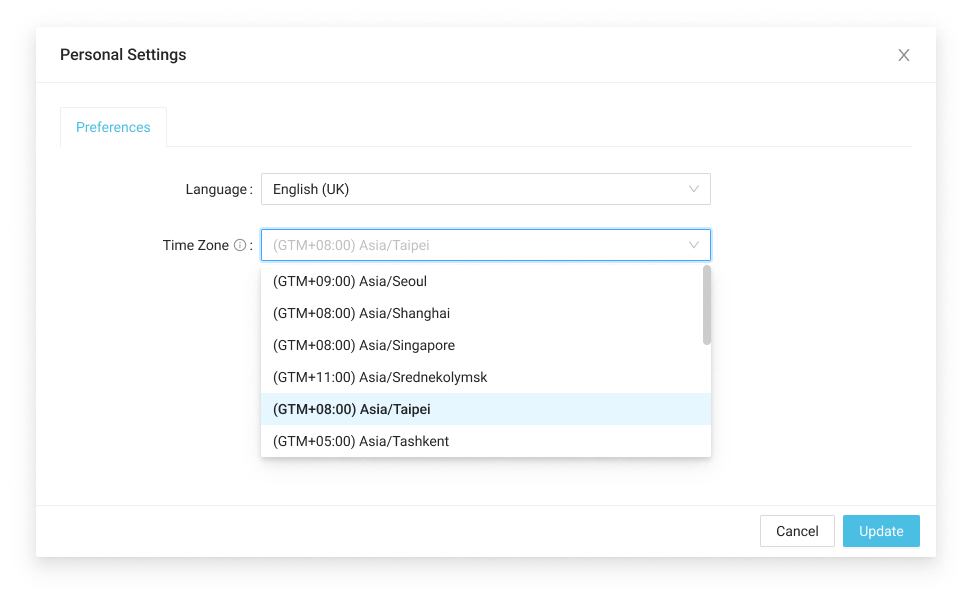Viewport: 972px width, 602px height.
Task: Click the time zone list scrollbar thumb
Action: point(707,304)
